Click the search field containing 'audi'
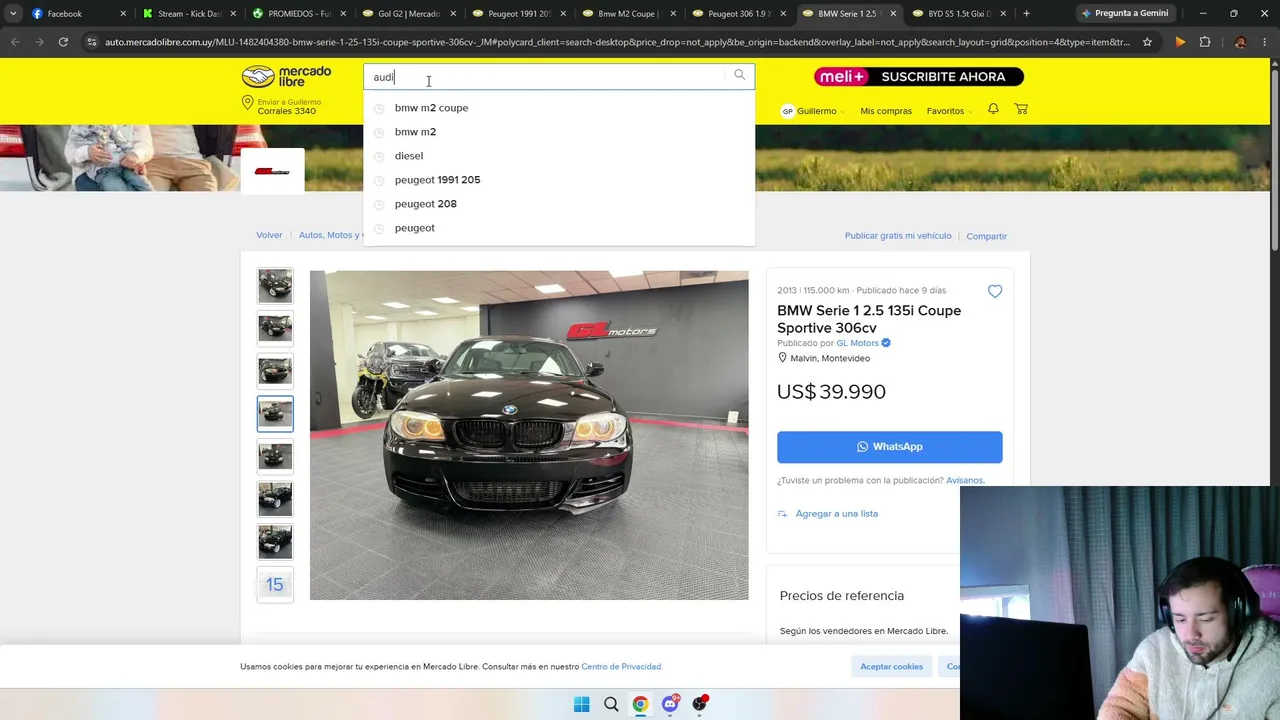 point(548,77)
